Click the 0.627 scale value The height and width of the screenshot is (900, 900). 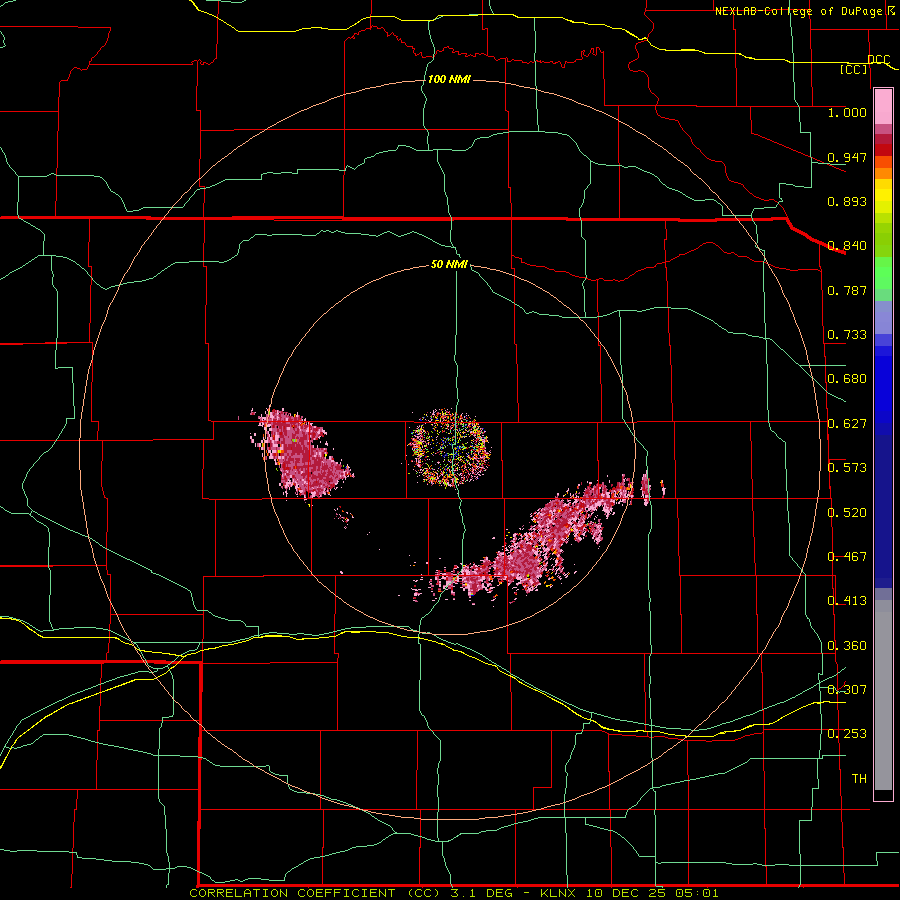tap(847, 424)
